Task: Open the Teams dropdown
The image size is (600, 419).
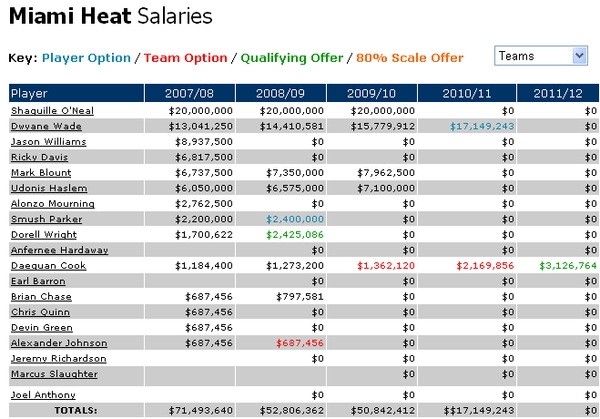Action: [x=541, y=56]
